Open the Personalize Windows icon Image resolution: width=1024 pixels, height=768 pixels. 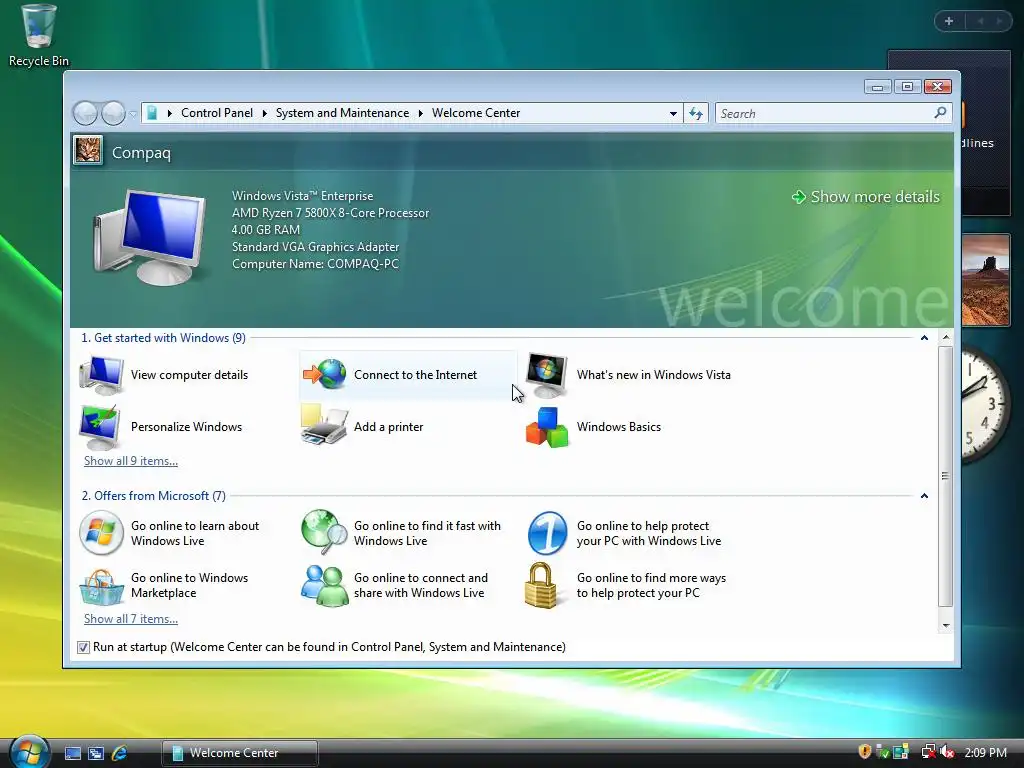coord(99,427)
